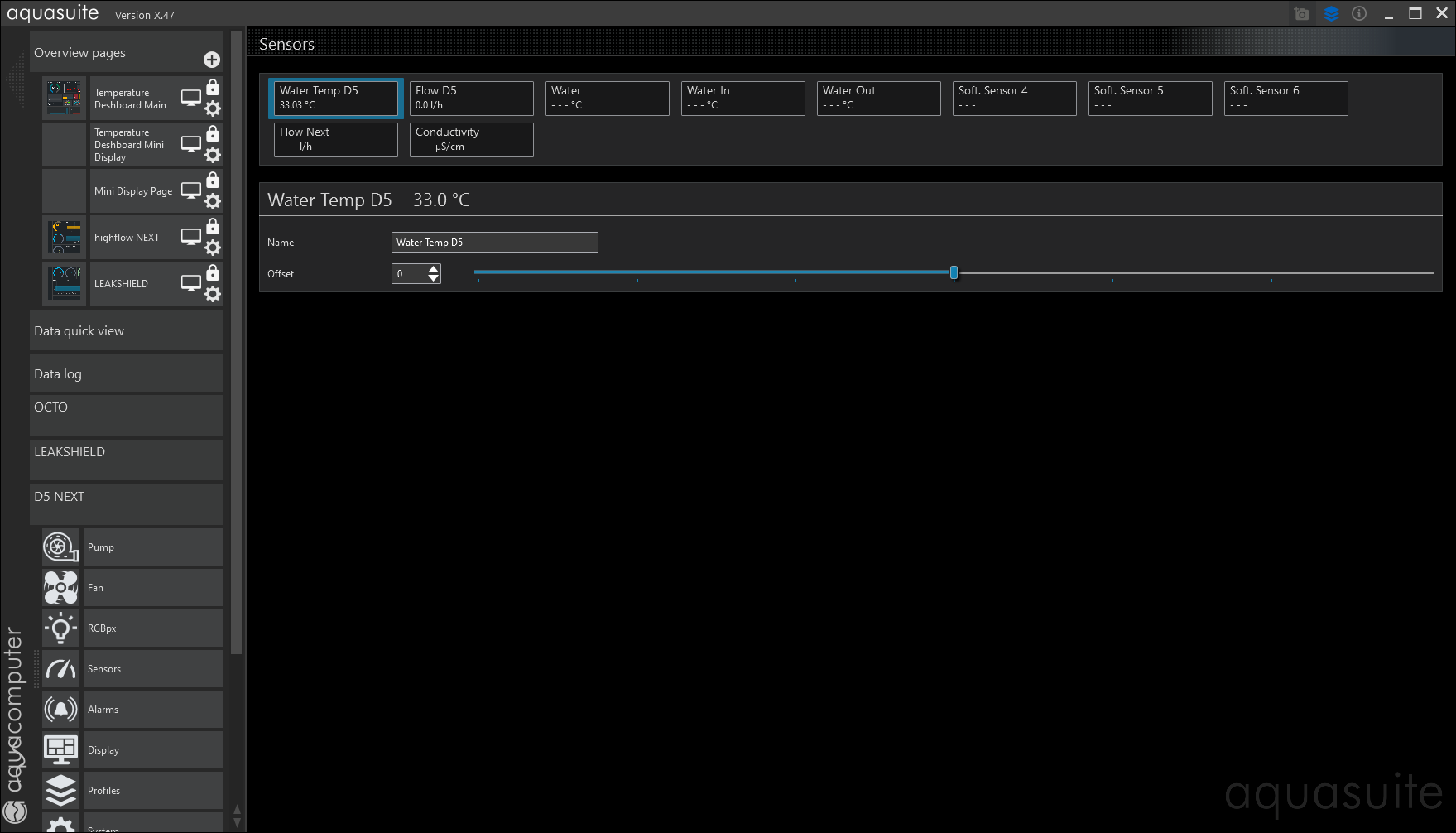Viewport: 1456px width, 833px height.
Task: Toggle lock on Temperature Dashboard Main page
Action: tap(213, 88)
